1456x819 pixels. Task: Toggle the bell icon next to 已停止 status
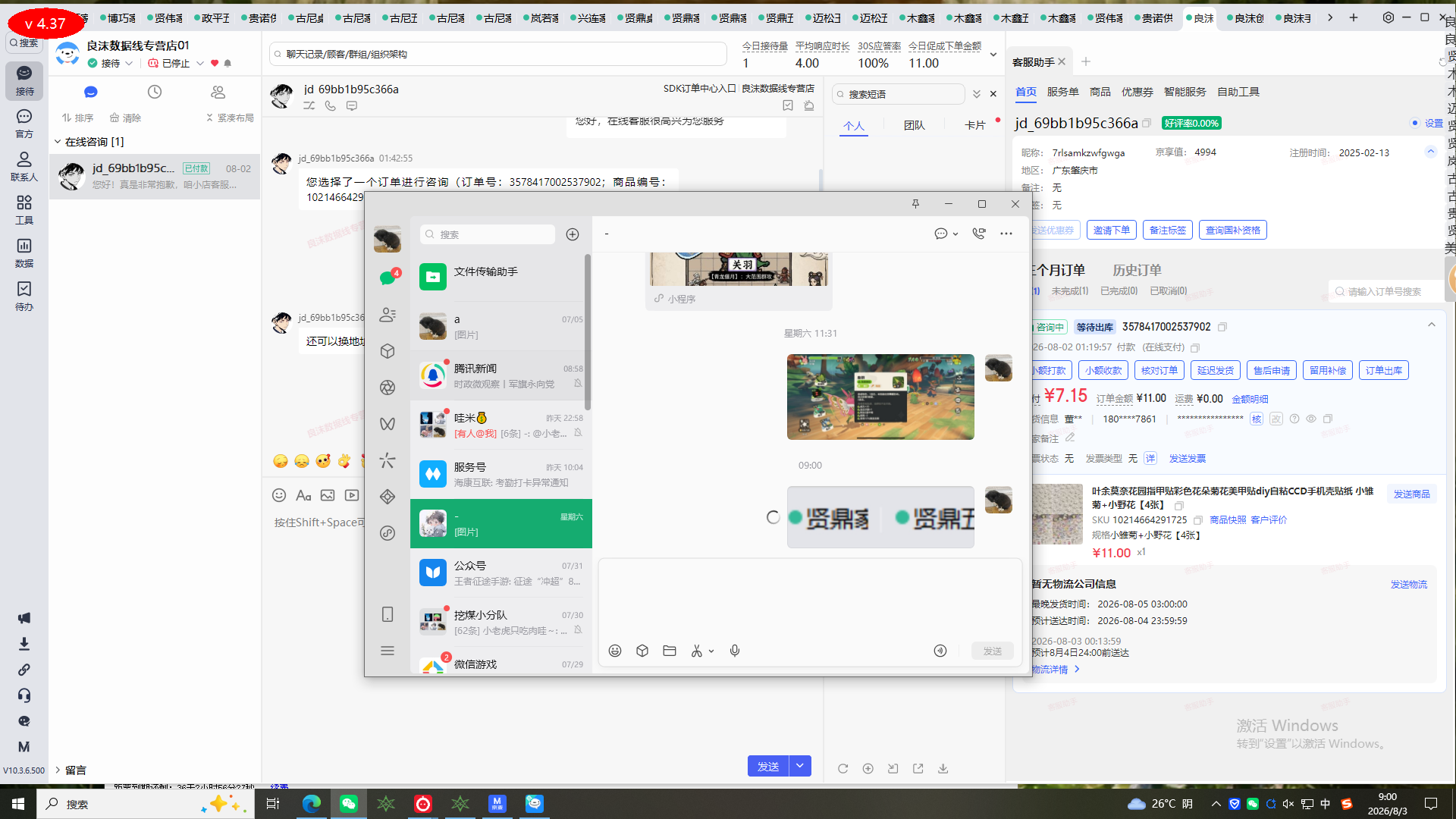[227, 64]
